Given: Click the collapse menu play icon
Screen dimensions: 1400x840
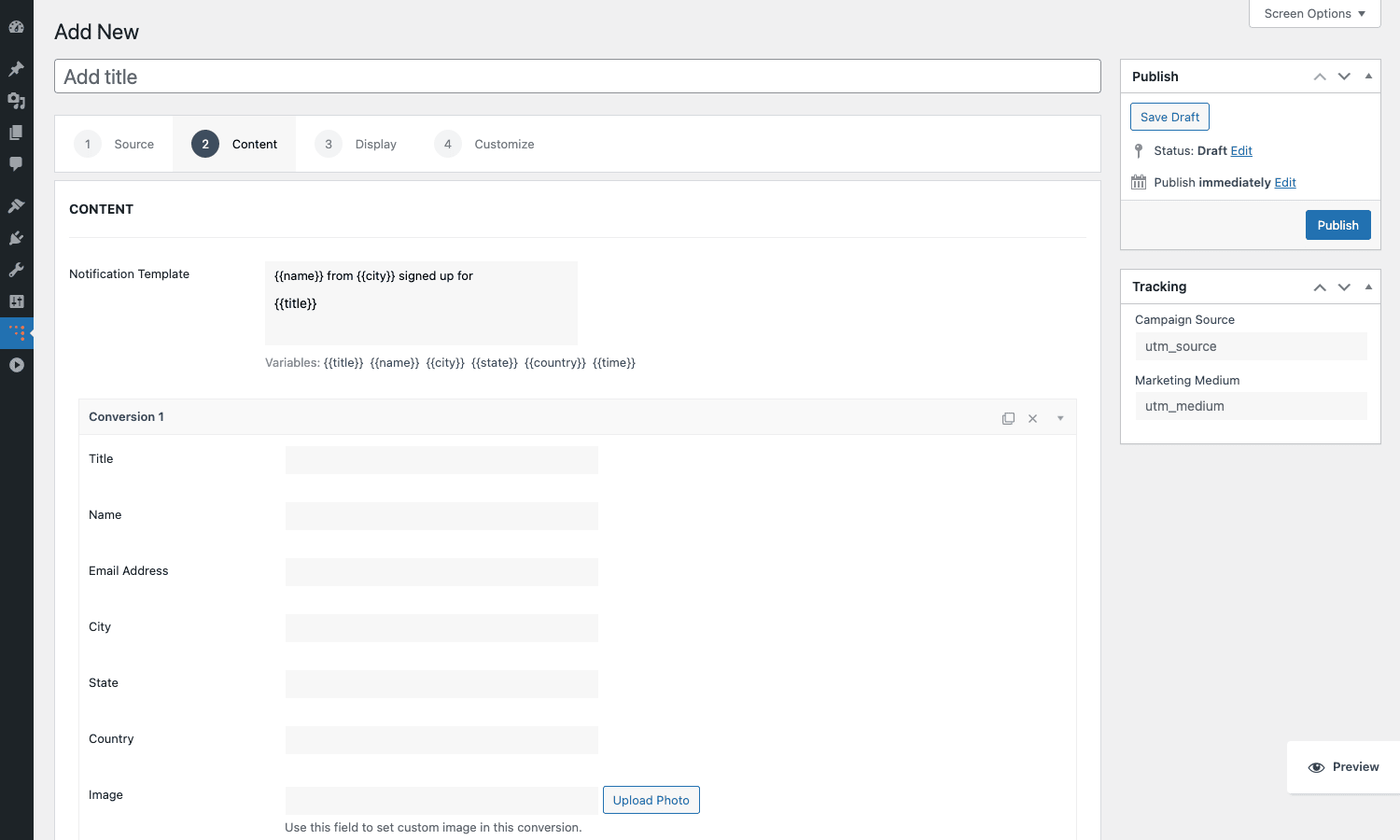Looking at the screenshot, I should 16,365.
